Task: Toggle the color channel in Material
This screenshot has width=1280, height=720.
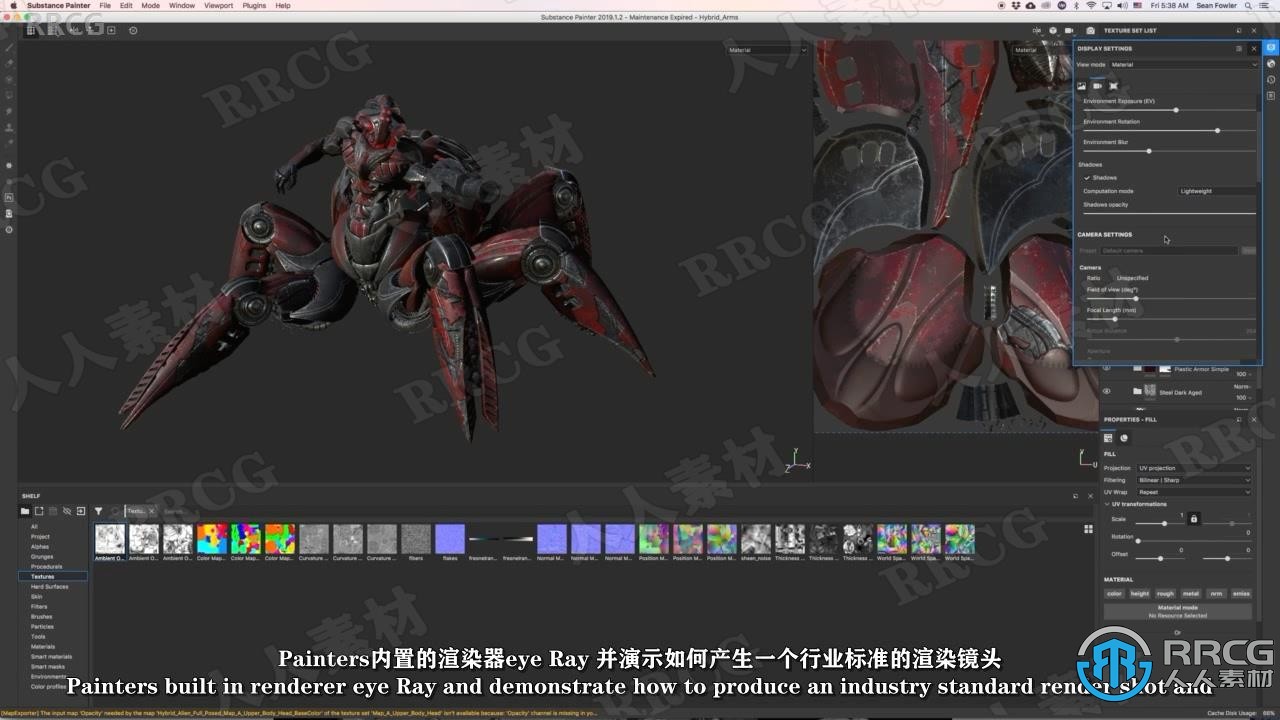Action: pos(1114,593)
